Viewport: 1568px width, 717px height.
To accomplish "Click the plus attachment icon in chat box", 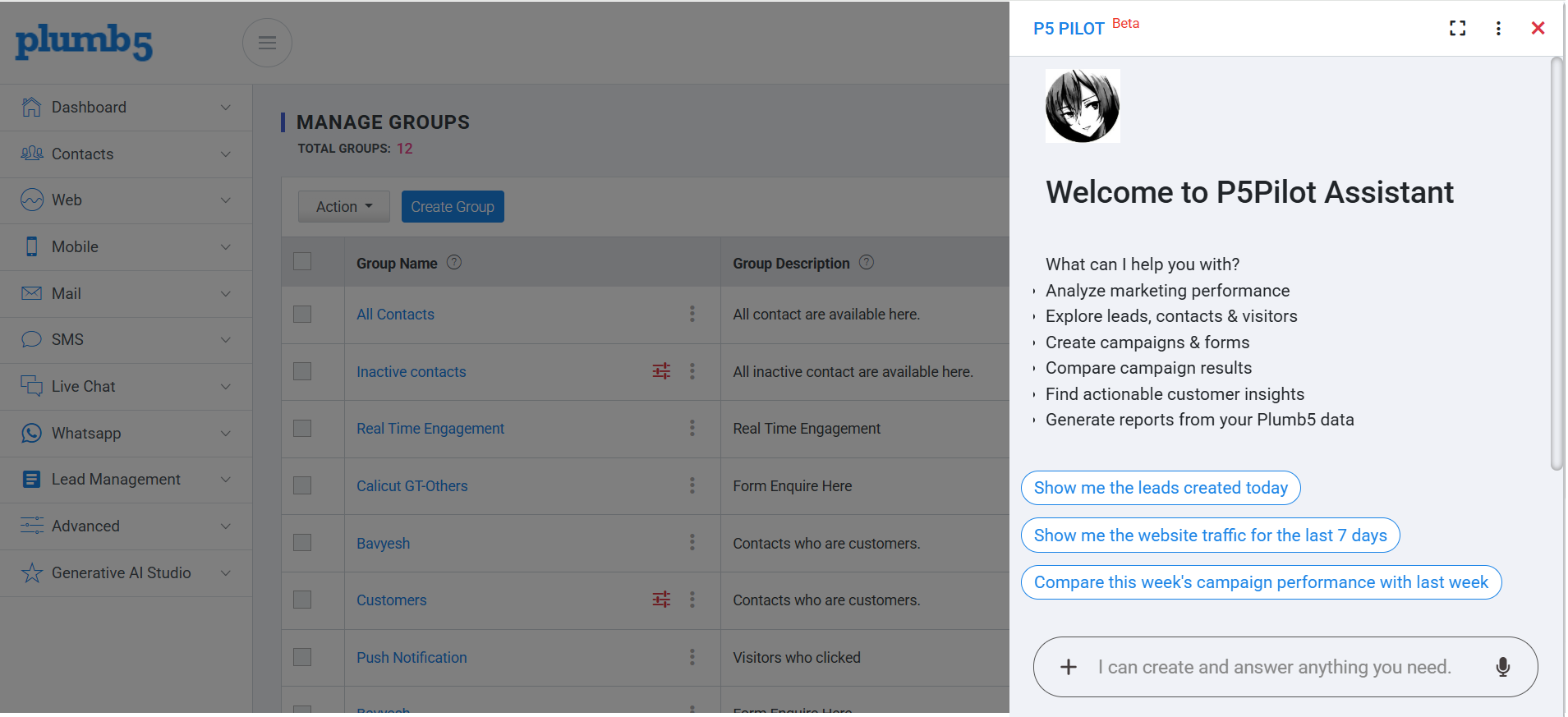I will (1069, 667).
